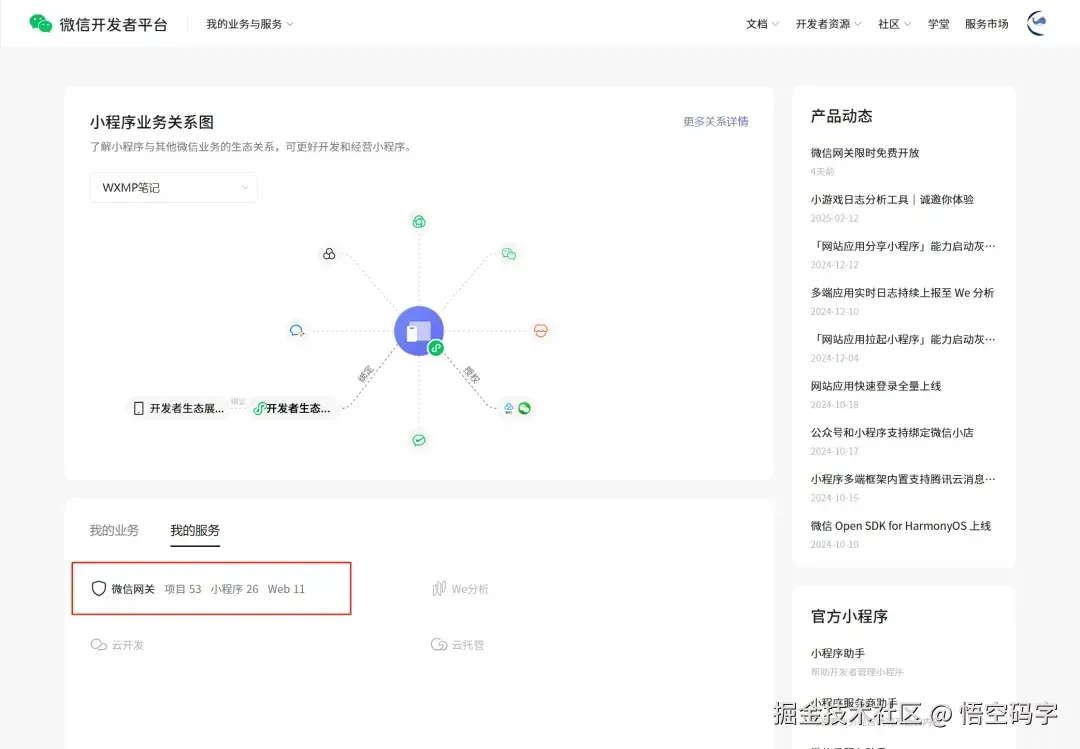
Task: Click 项目 53 count in 微信网关
Action: pyautogui.click(x=183, y=589)
